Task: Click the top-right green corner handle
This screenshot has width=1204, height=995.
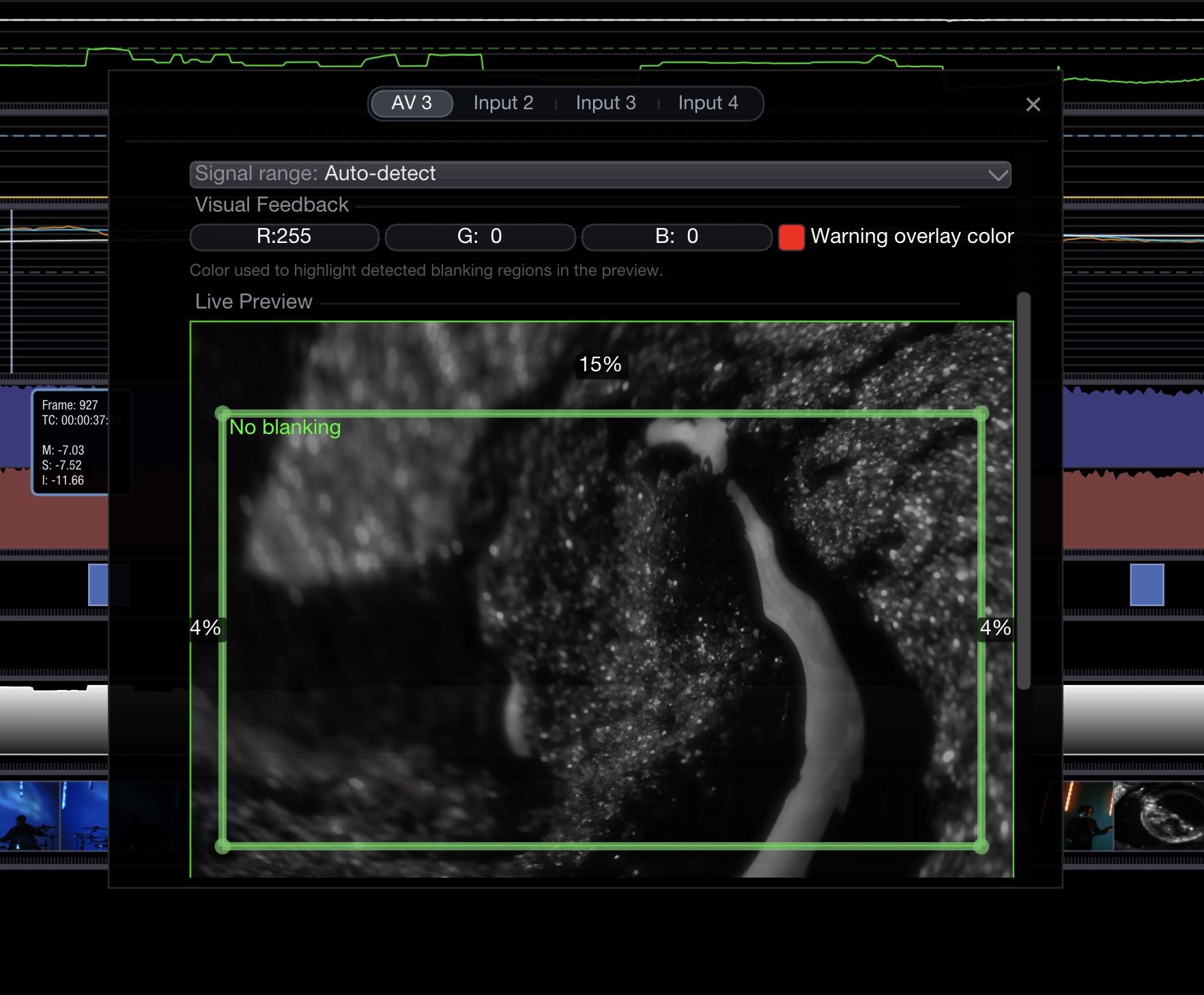Action: pos(981,413)
